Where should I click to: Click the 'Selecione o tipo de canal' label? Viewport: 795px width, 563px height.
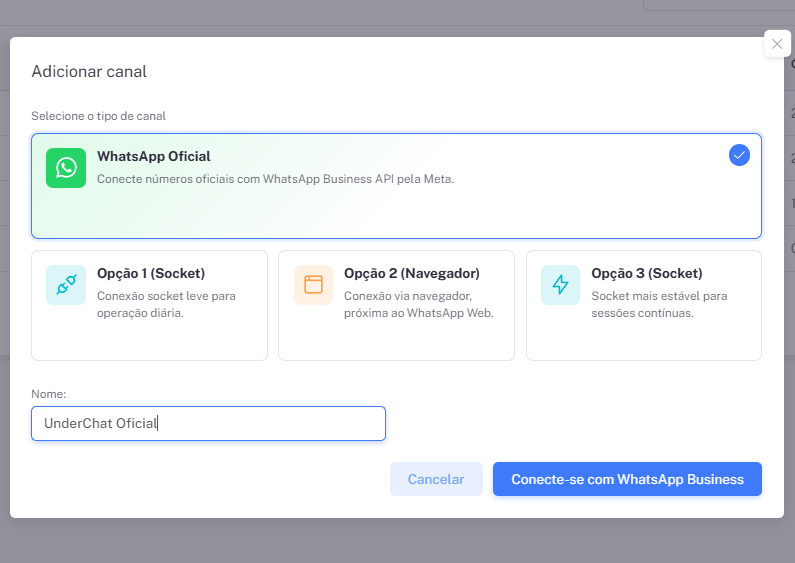98,116
